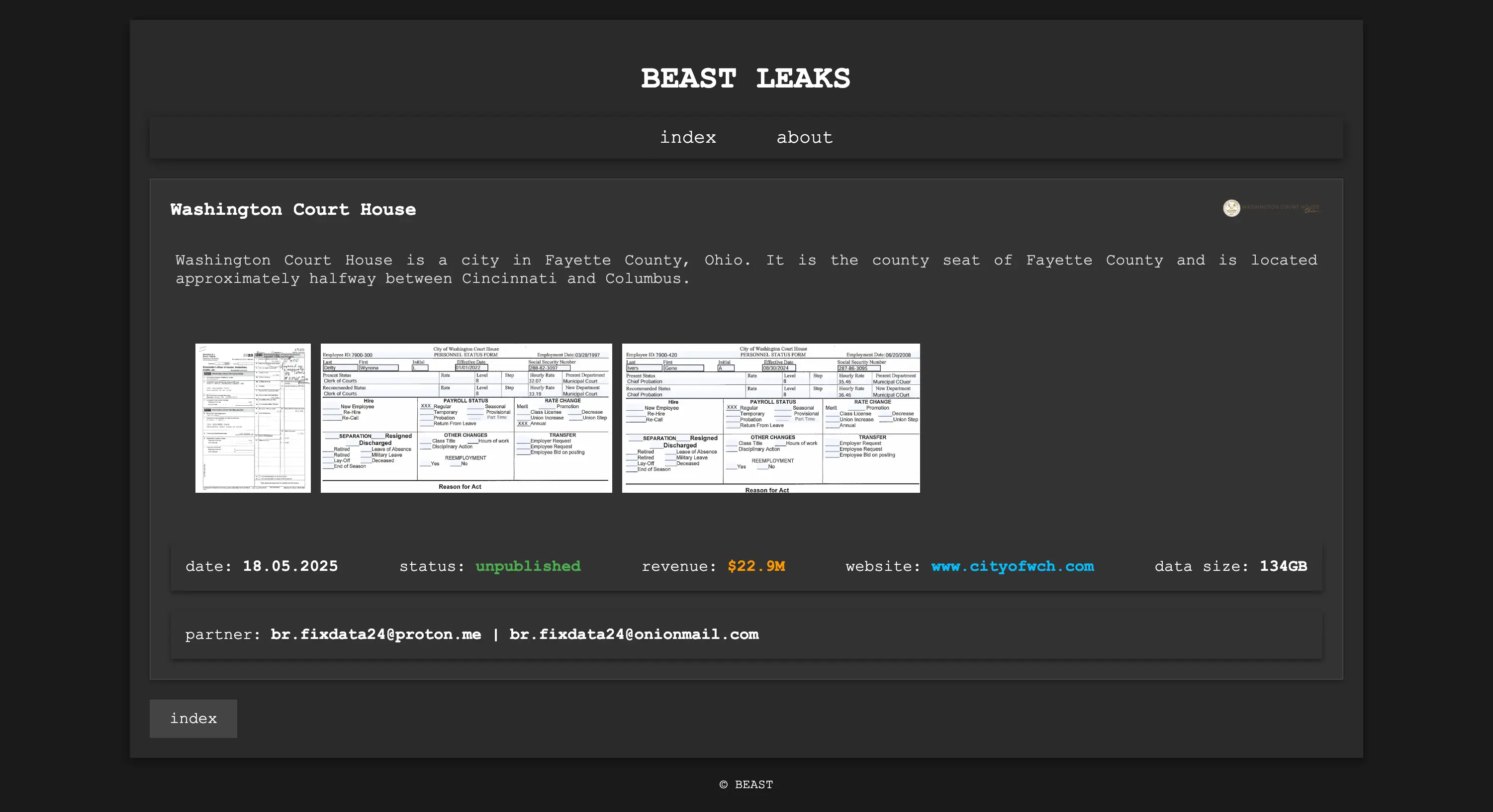Click the Fayette County description paragraph

(746, 270)
